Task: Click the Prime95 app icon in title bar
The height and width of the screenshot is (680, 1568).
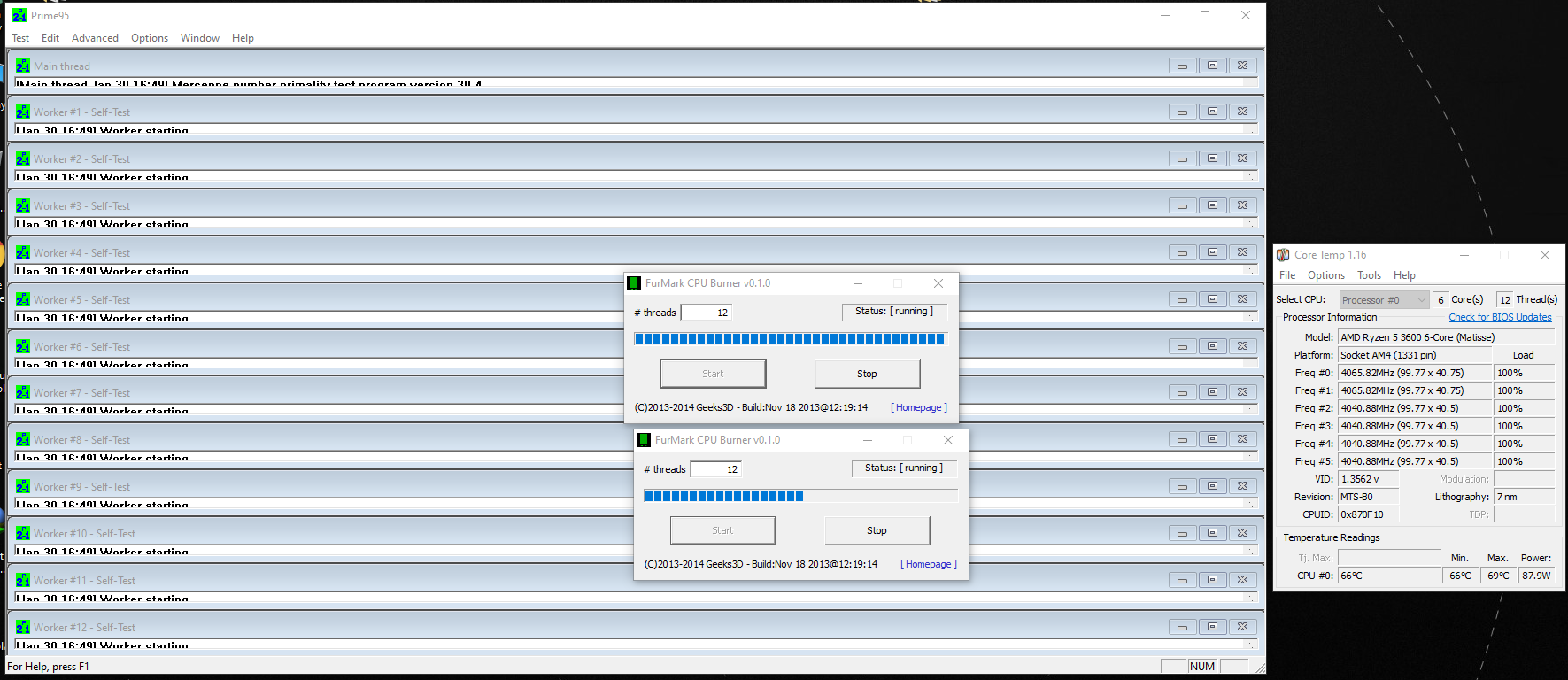Action: [x=19, y=15]
